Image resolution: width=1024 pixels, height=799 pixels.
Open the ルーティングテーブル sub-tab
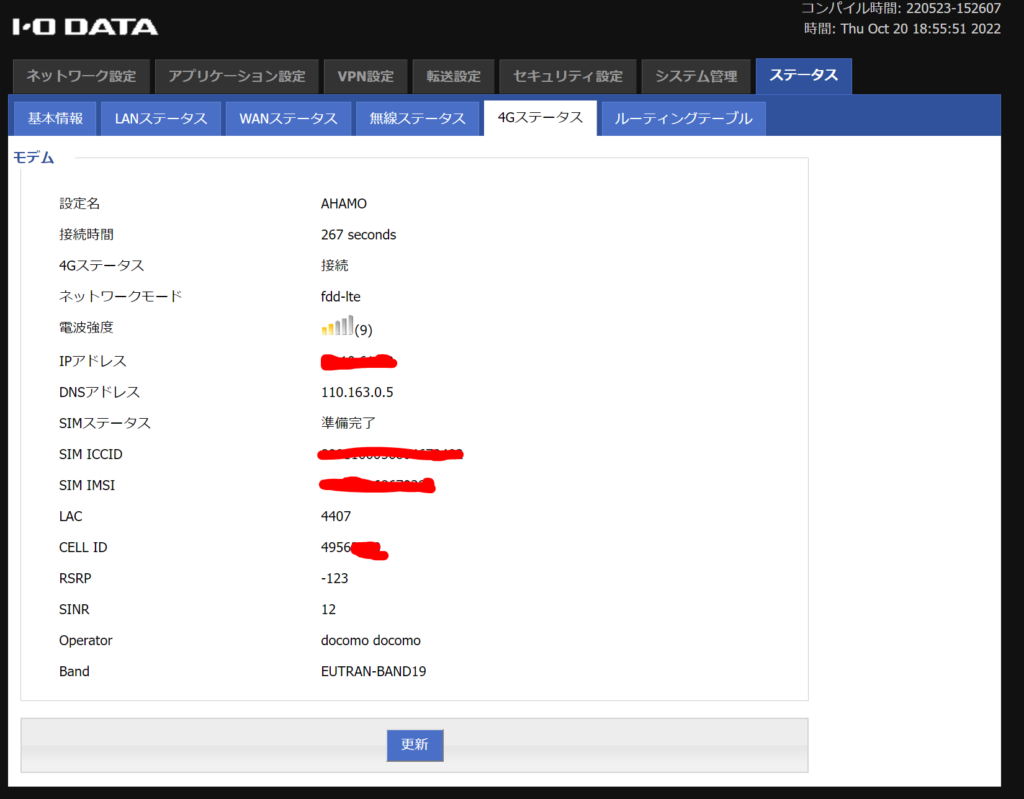(683, 118)
